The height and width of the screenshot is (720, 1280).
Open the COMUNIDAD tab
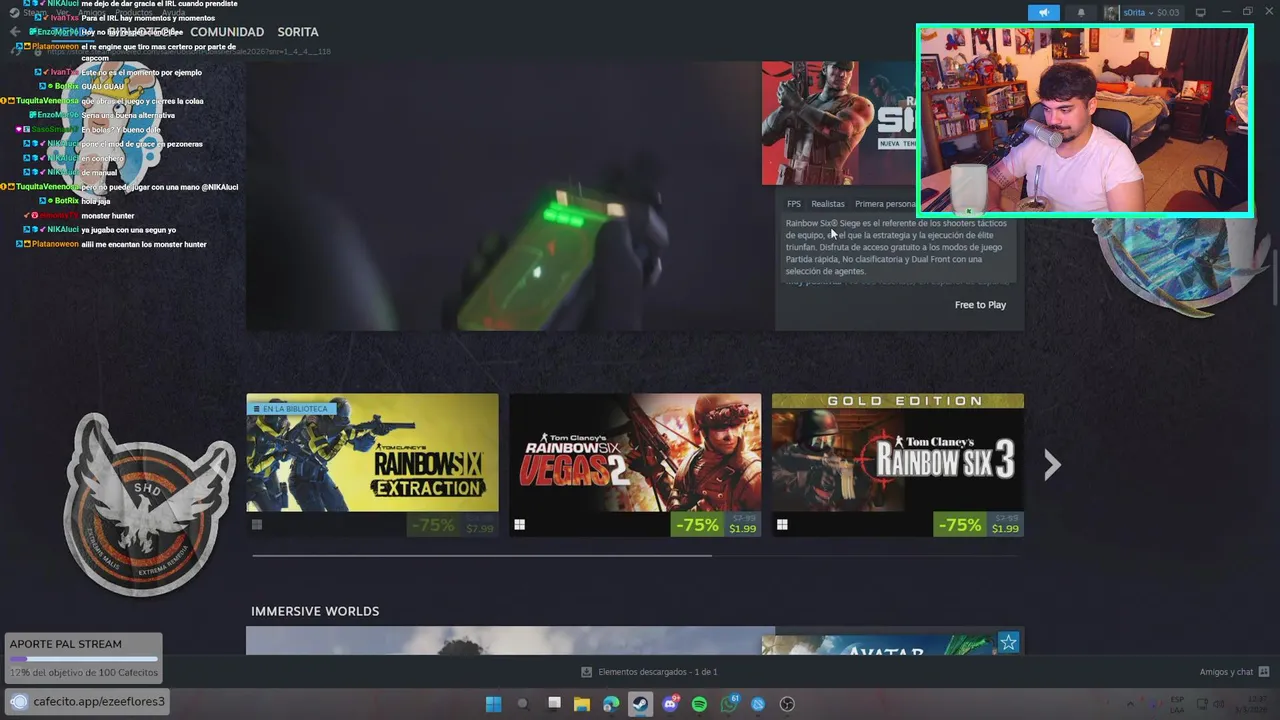(227, 32)
